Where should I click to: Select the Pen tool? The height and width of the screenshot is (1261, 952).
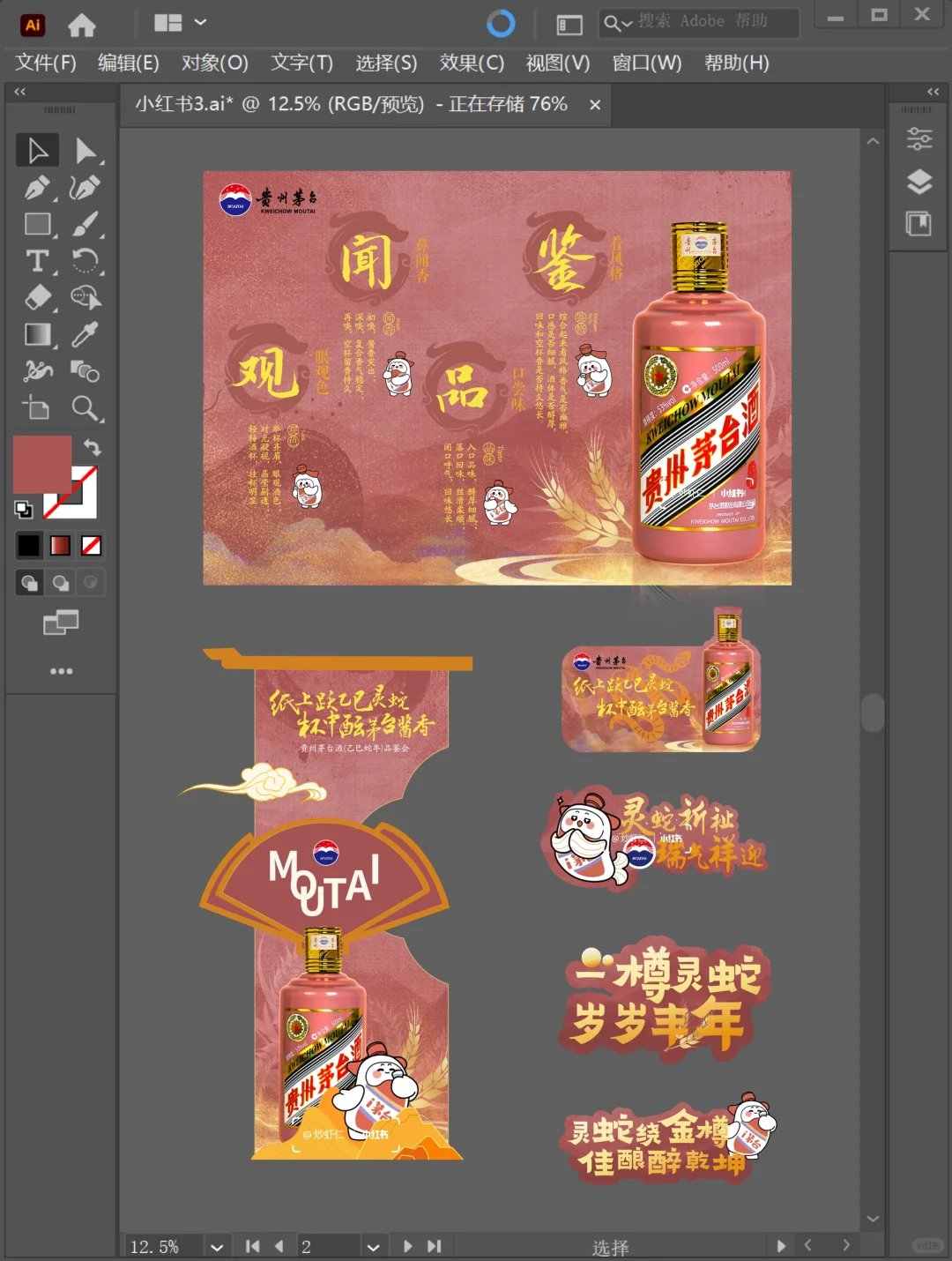pyautogui.click(x=37, y=188)
